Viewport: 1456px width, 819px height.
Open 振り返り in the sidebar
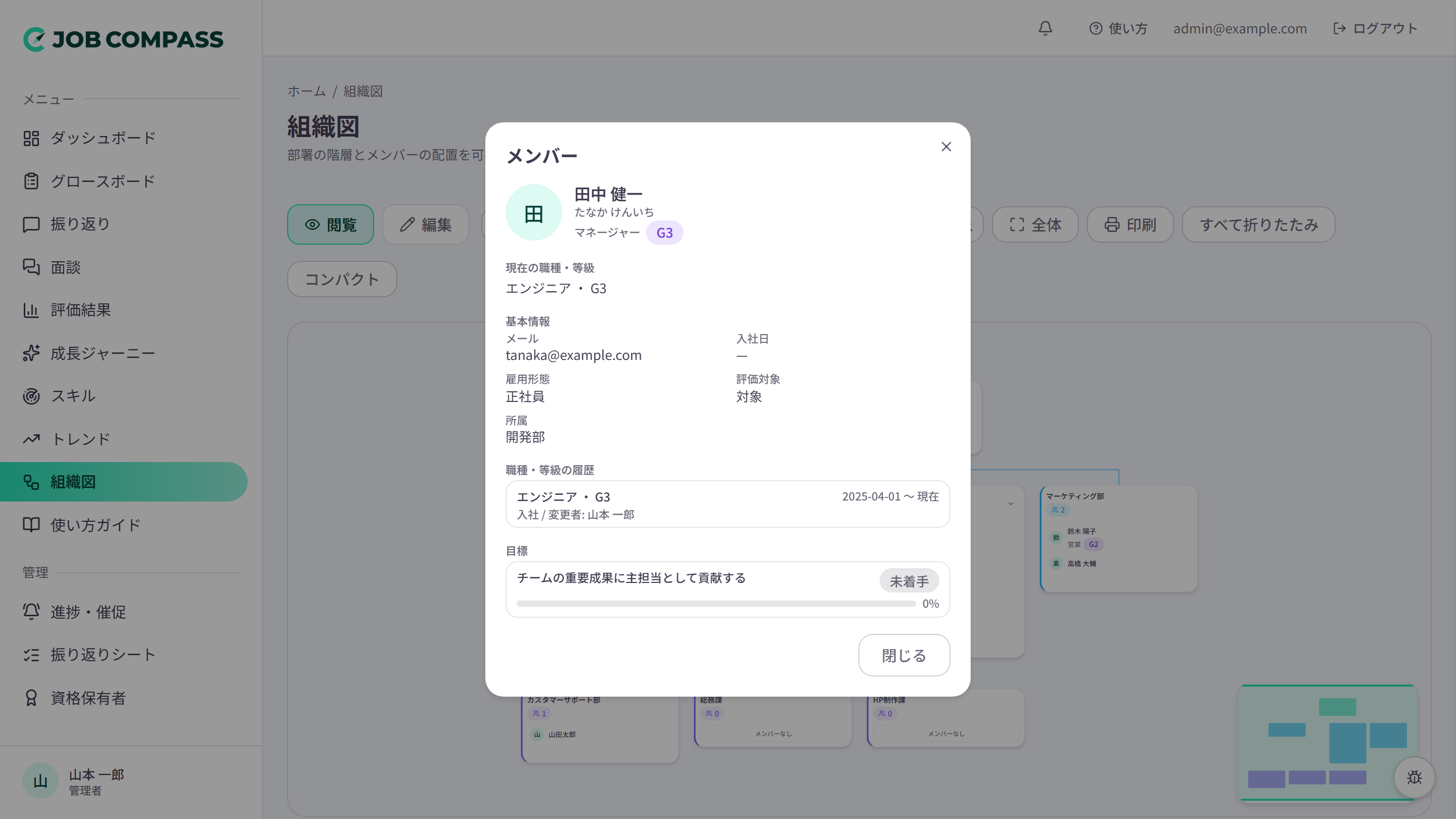(124, 224)
